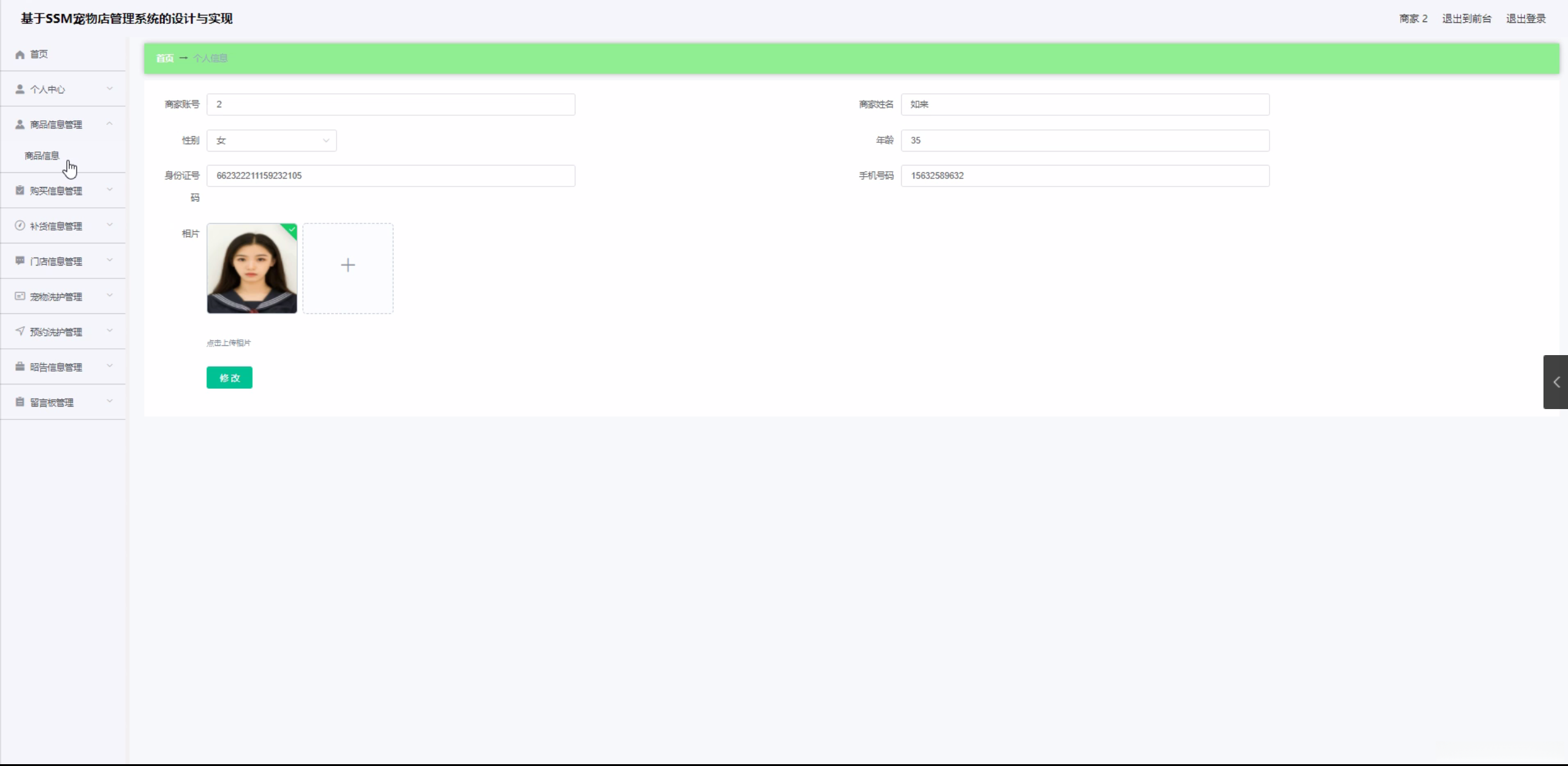
Task: Open the 性别 gender dropdown
Action: coord(271,140)
